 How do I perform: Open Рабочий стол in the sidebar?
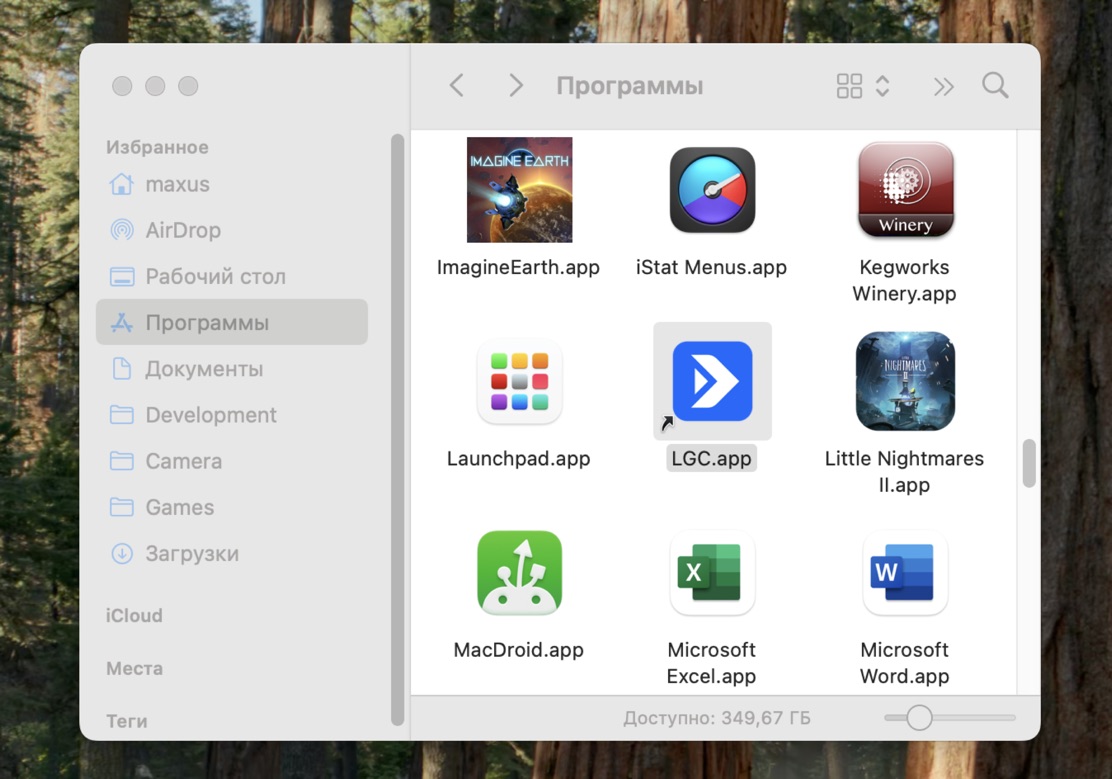tap(231, 277)
